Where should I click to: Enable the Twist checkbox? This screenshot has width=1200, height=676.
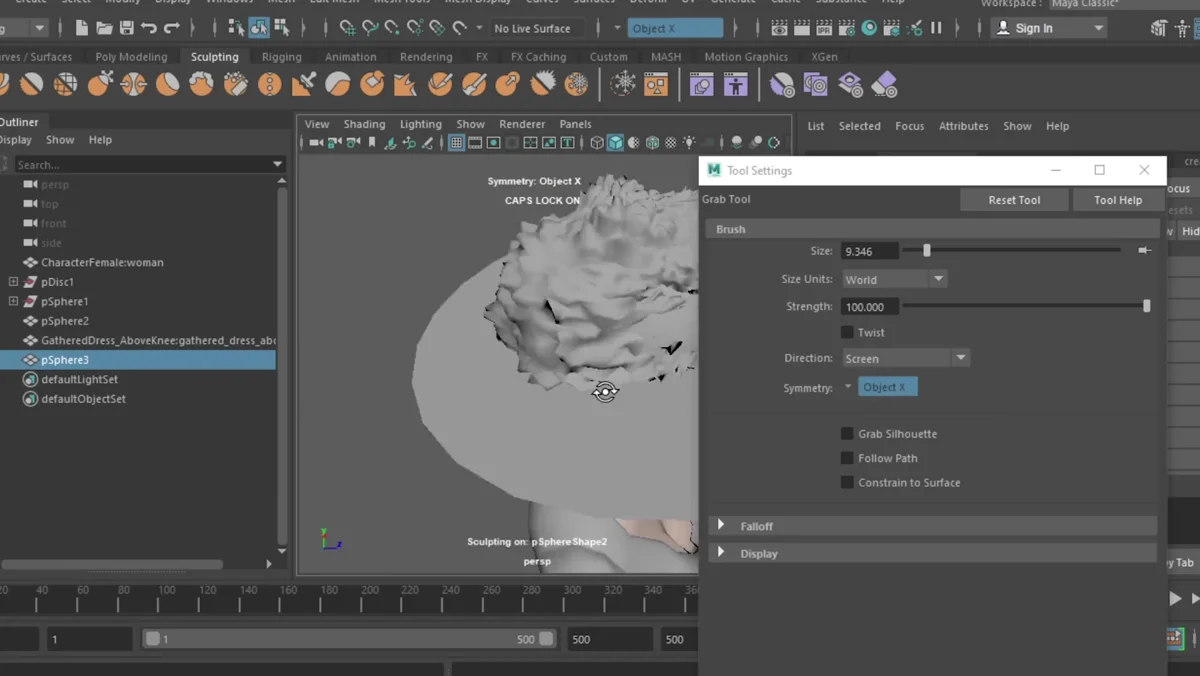847,332
